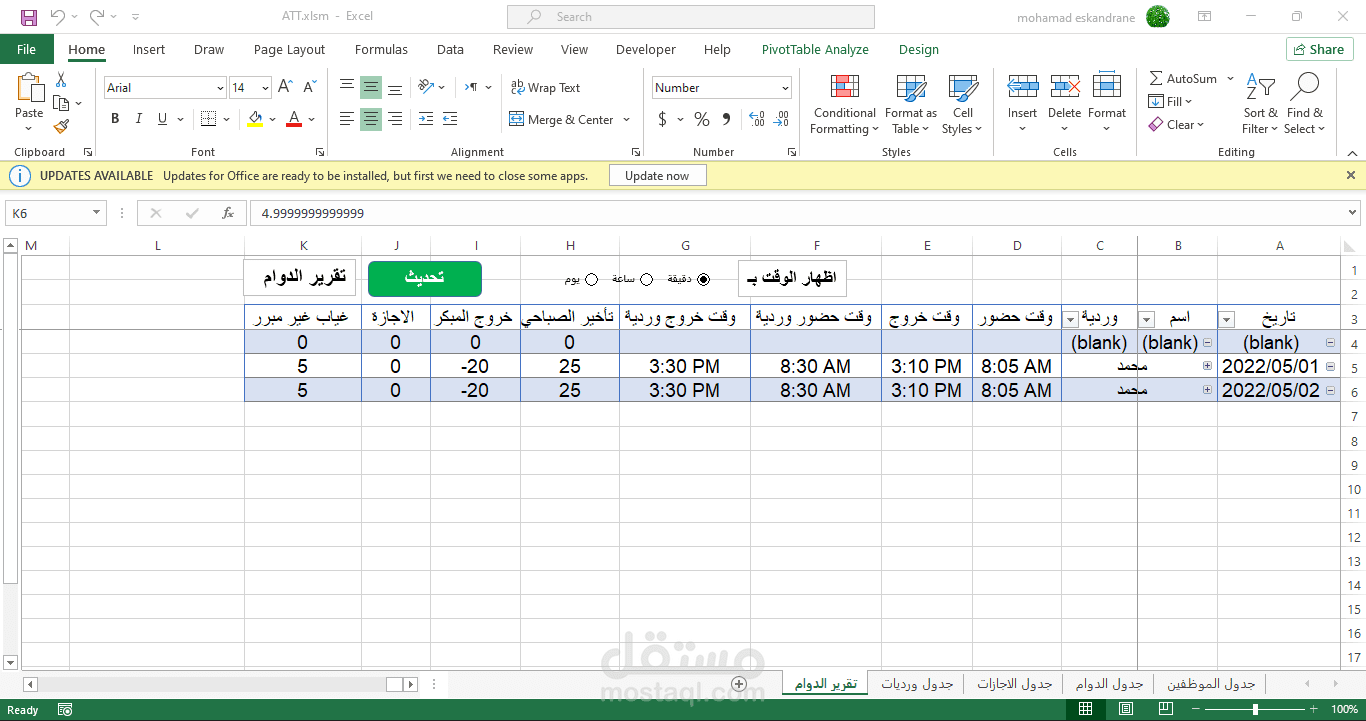Expand the محمد item in row 5
Viewport: 1366px width, 721px height.
click(1207, 367)
